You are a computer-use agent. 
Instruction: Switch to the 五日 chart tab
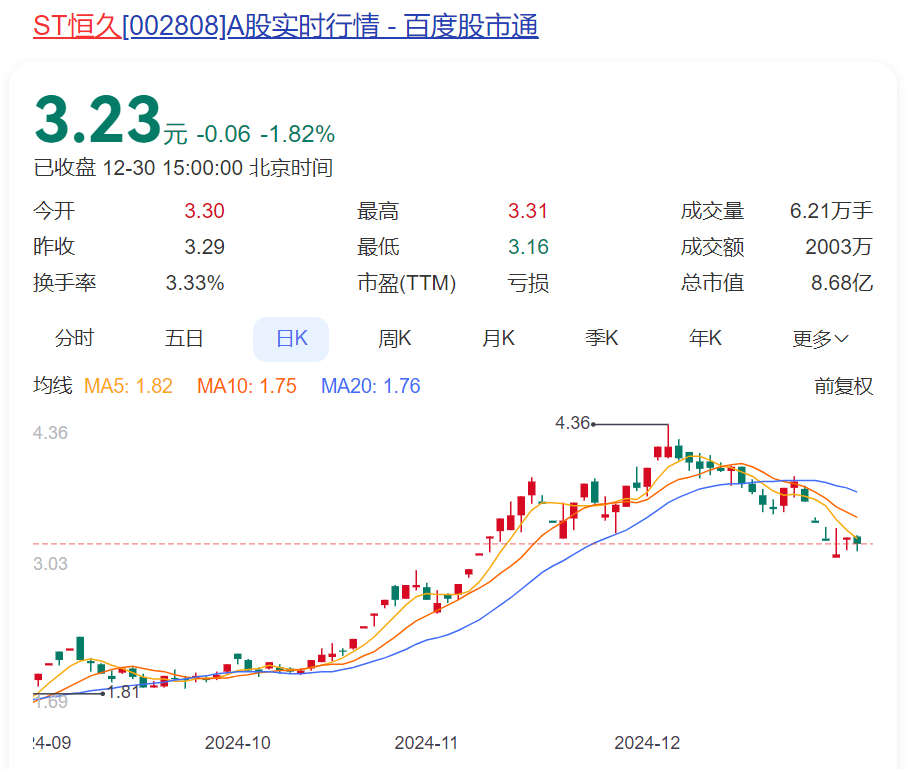[x=184, y=339]
